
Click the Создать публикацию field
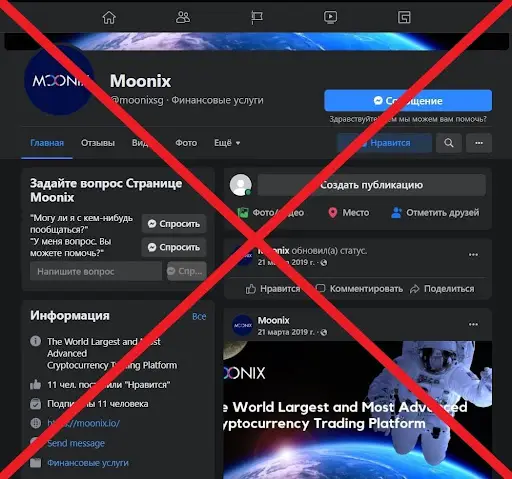(x=371, y=185)
